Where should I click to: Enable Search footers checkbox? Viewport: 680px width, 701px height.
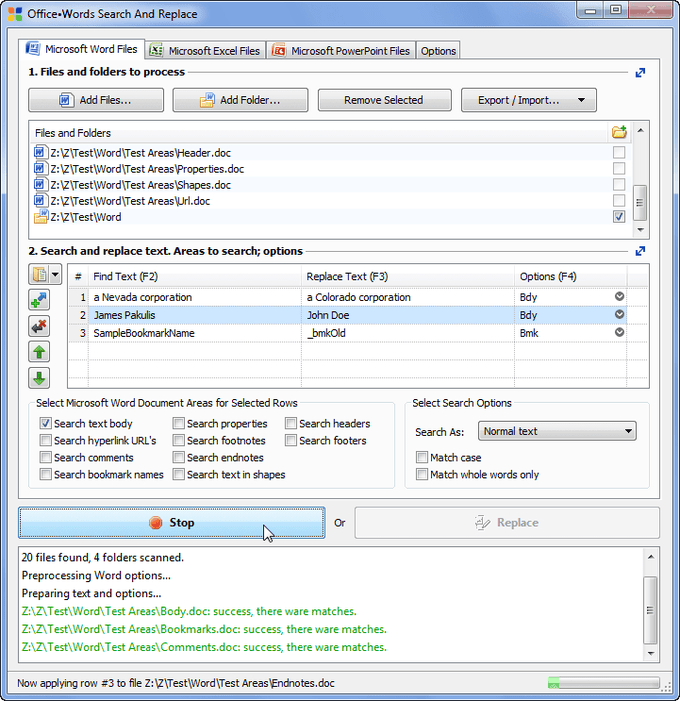coord(291,440)
